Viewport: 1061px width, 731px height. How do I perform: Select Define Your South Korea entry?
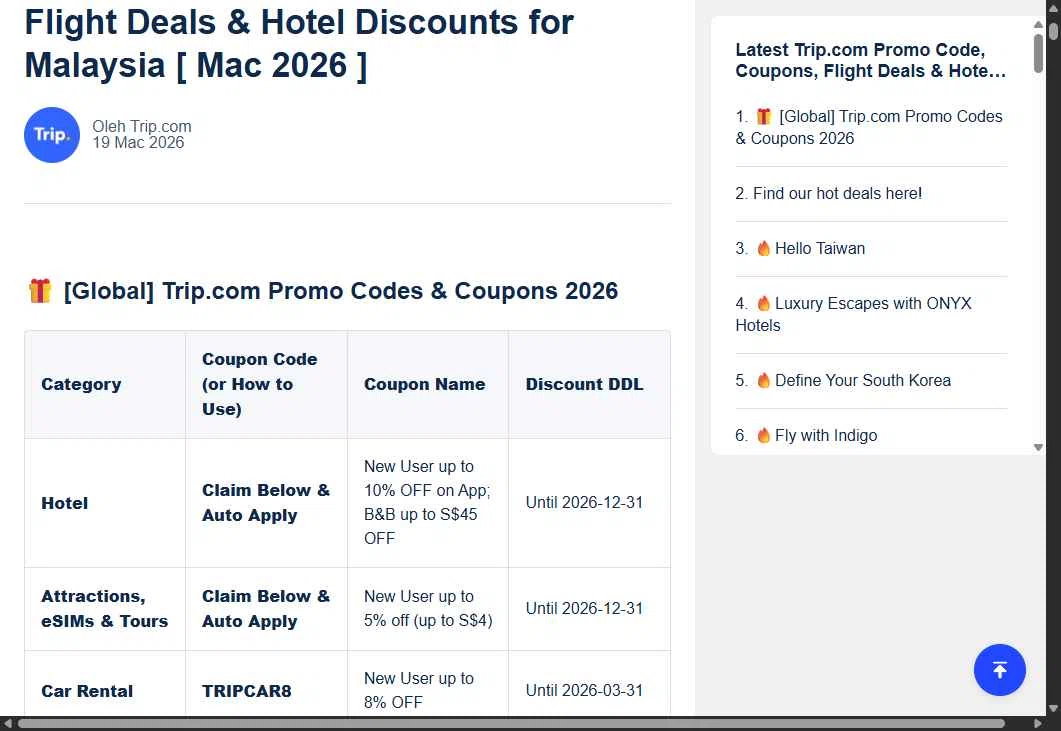pos(862,381)
